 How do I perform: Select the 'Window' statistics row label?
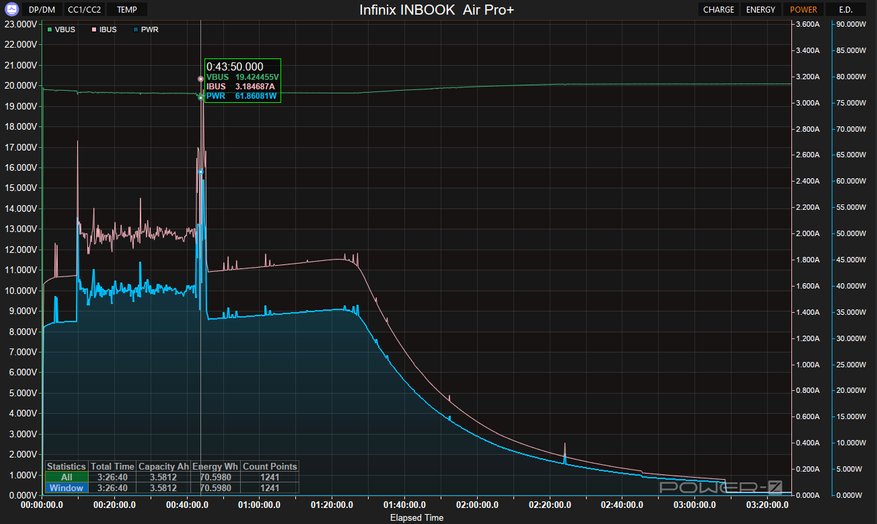point(67,488)
